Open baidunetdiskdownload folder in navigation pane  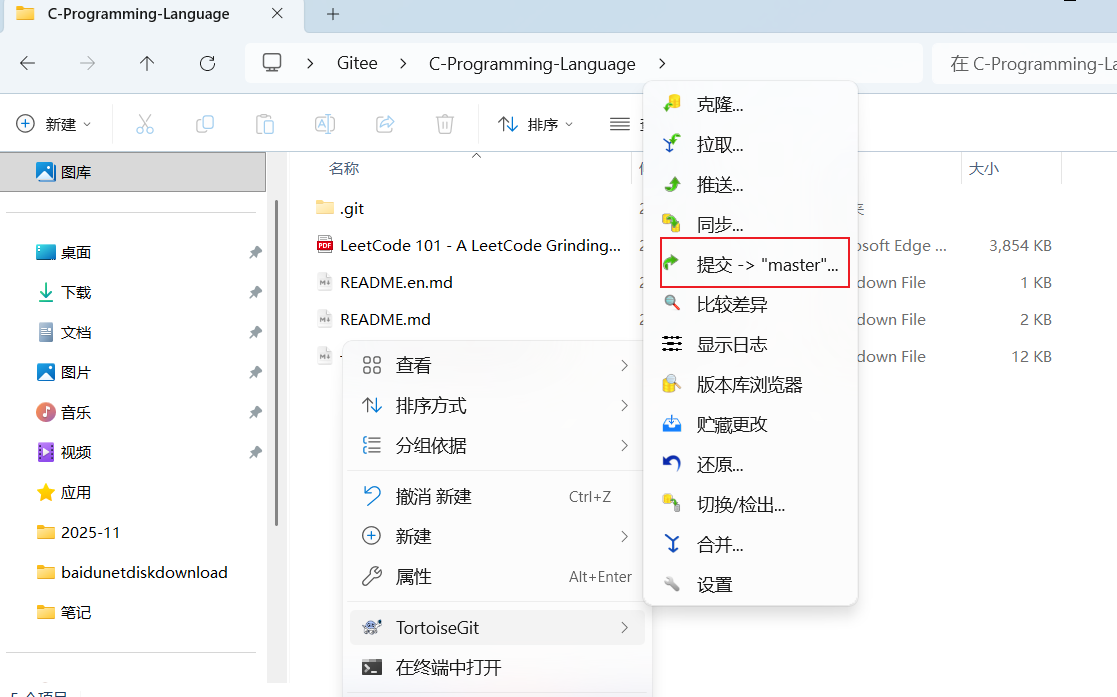pyautogui.click(x=133, y=572)
